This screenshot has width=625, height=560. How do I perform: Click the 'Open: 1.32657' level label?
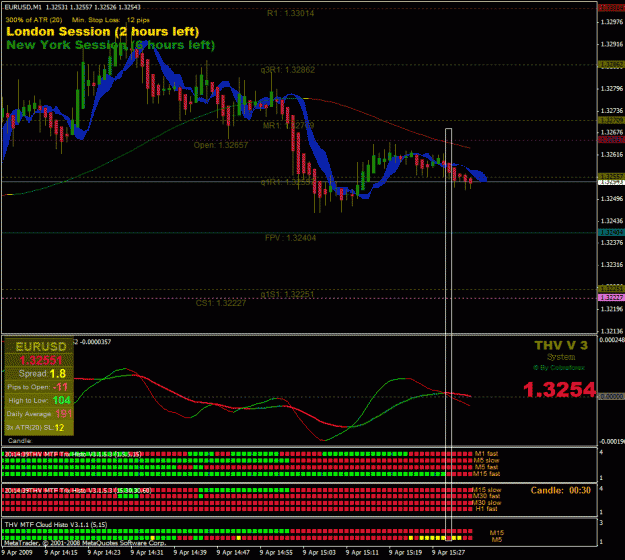point(220,145)
